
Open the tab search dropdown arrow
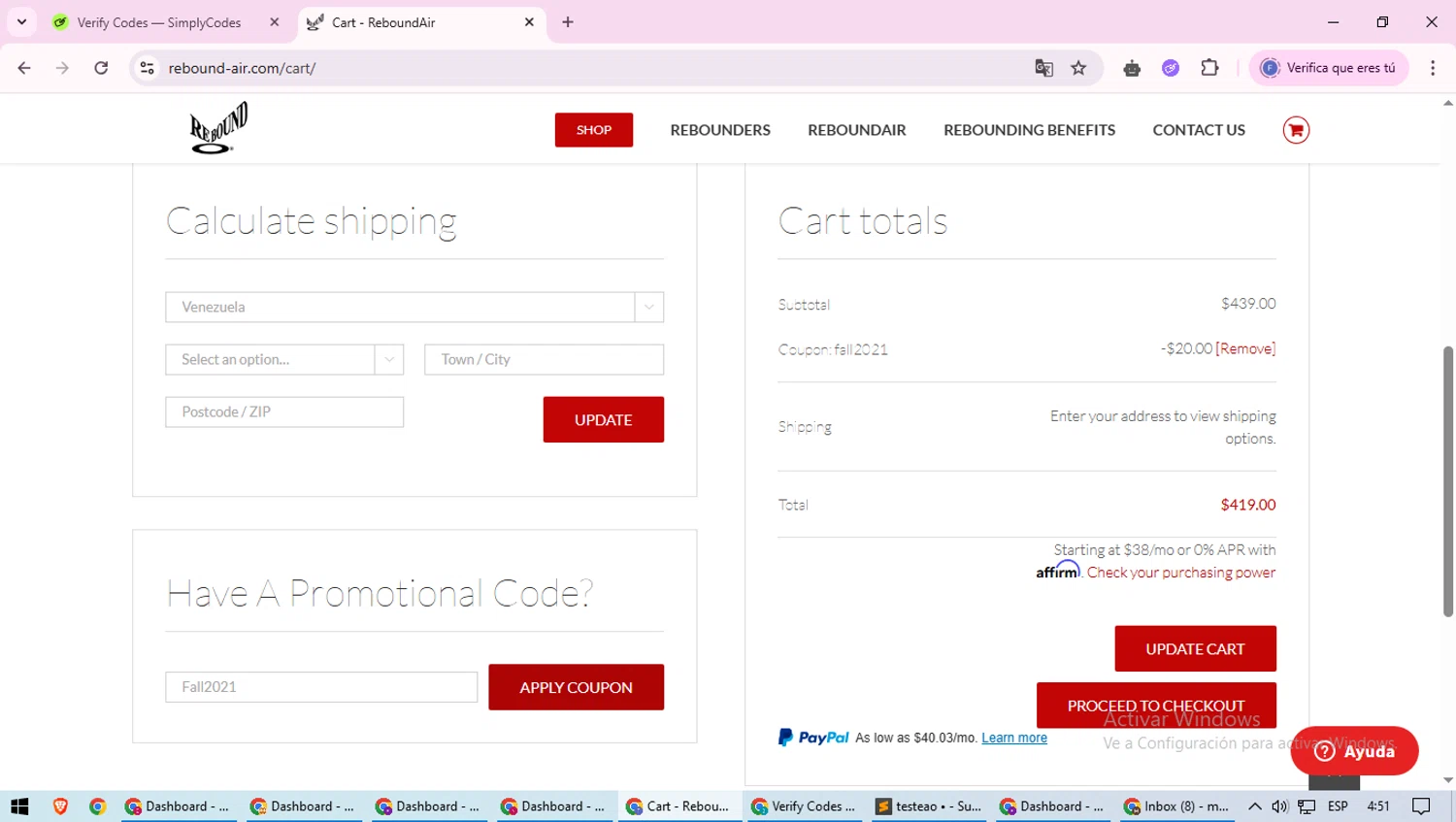(x=21, y=22)
